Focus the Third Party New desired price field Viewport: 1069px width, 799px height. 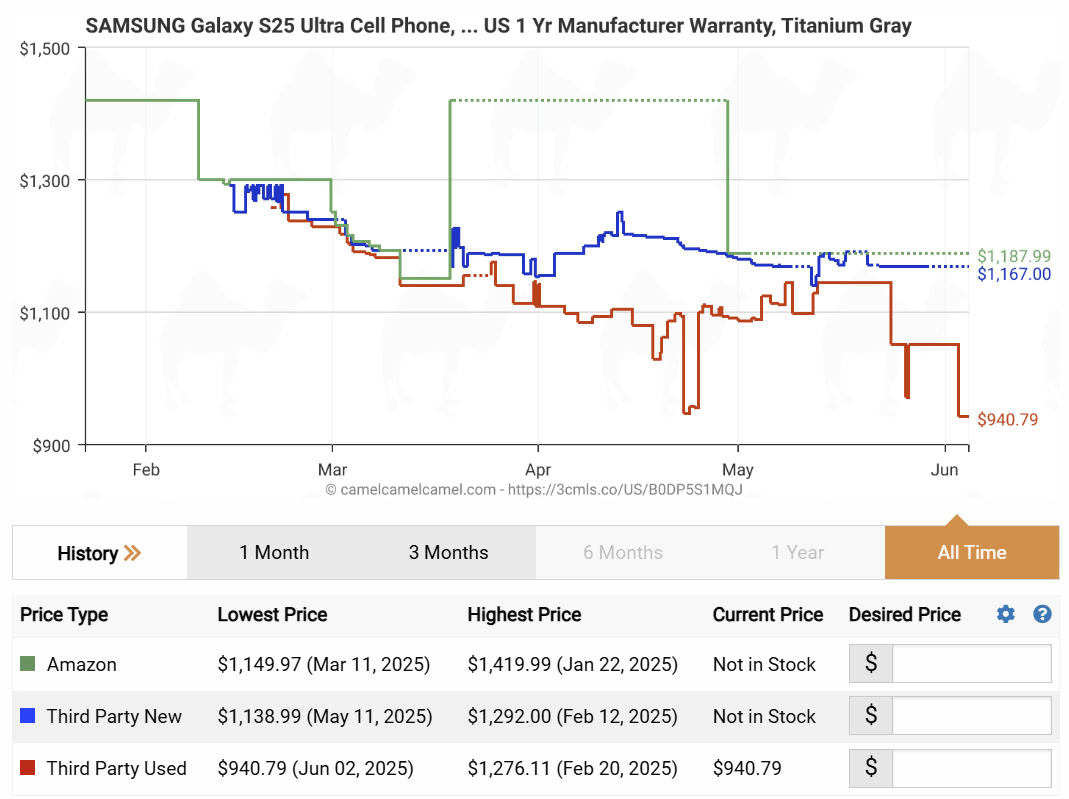[970, 716]
